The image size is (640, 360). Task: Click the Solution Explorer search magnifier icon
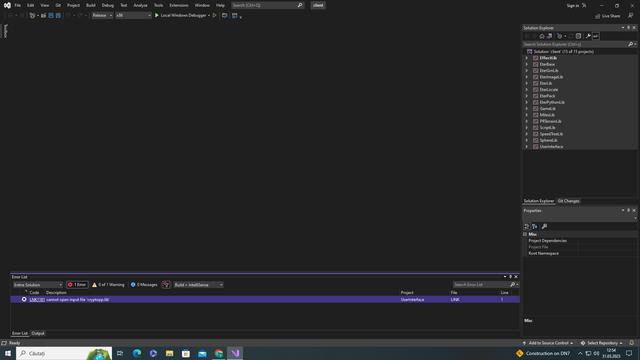(630, 44)
